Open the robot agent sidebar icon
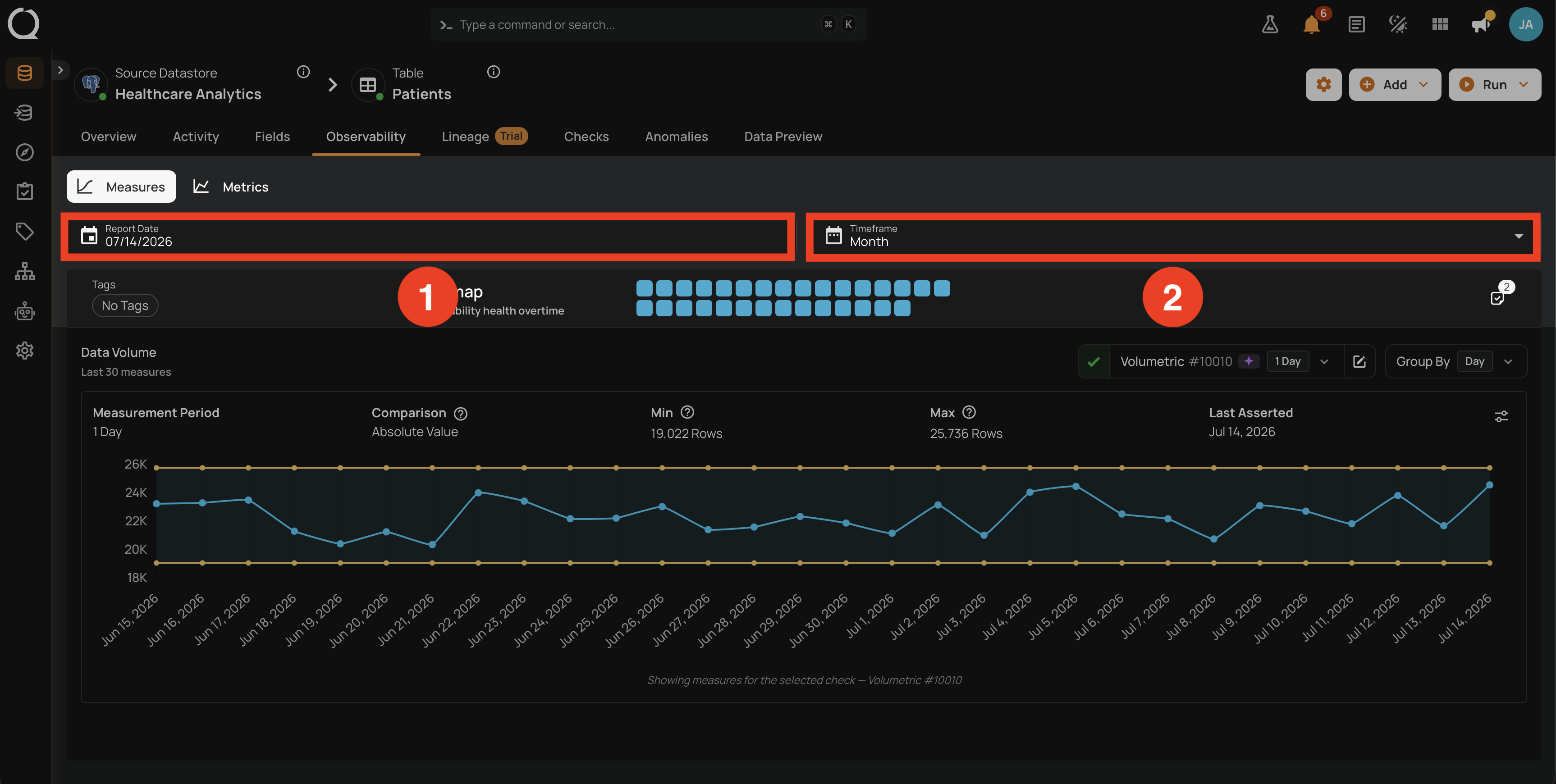This screenshot has width=1556, height=784. click(25, 311)
